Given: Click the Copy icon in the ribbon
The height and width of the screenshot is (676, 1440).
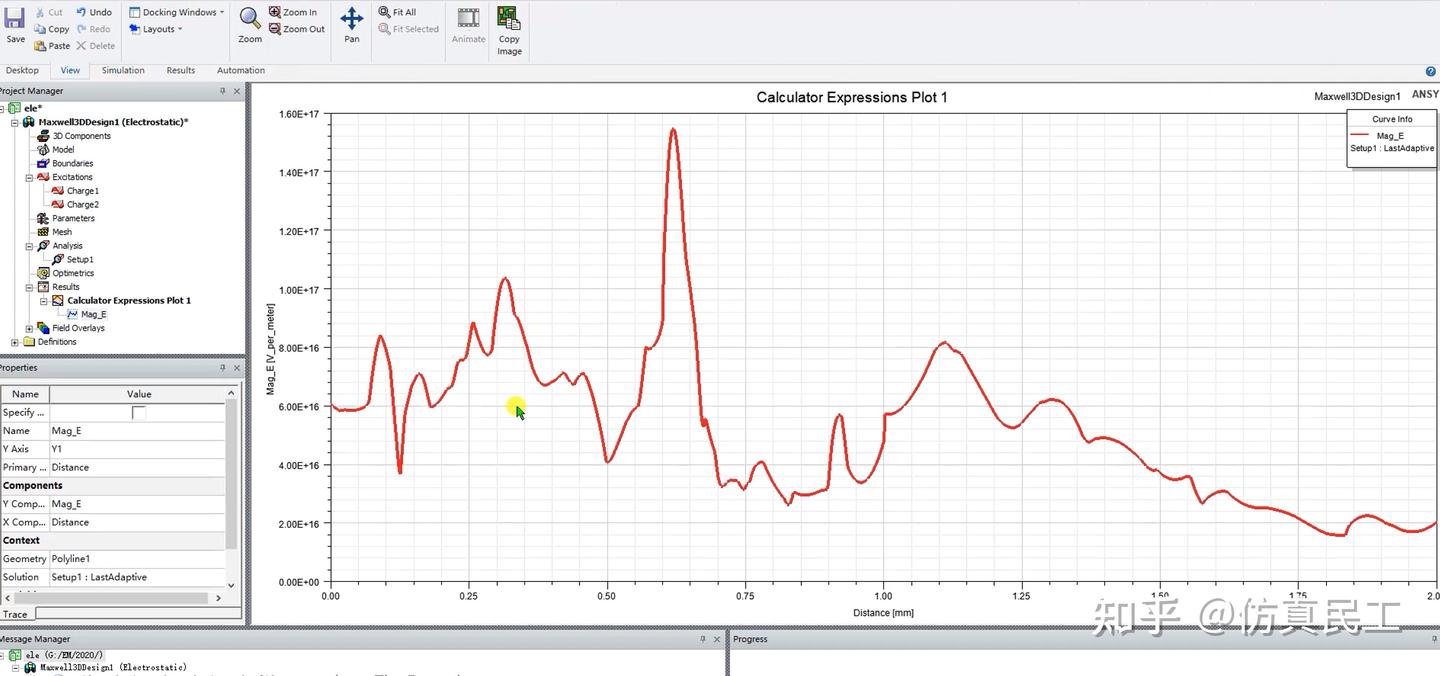Looking at the screenshot, I should point(39,29).
